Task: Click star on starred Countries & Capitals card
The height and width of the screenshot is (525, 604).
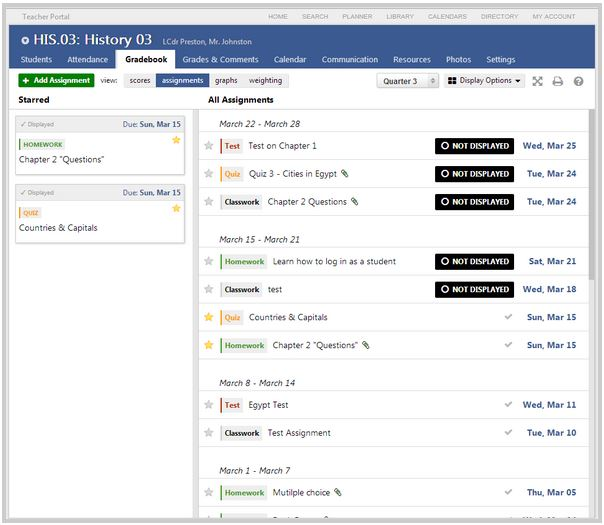Action: tap(176, 208)
